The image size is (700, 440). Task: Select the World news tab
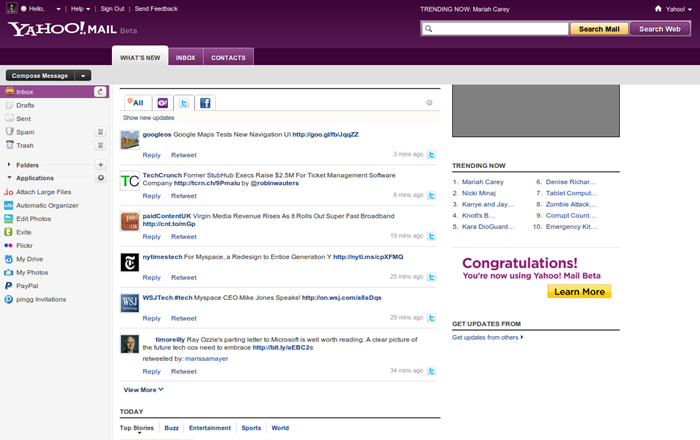(x=280, y=428)
